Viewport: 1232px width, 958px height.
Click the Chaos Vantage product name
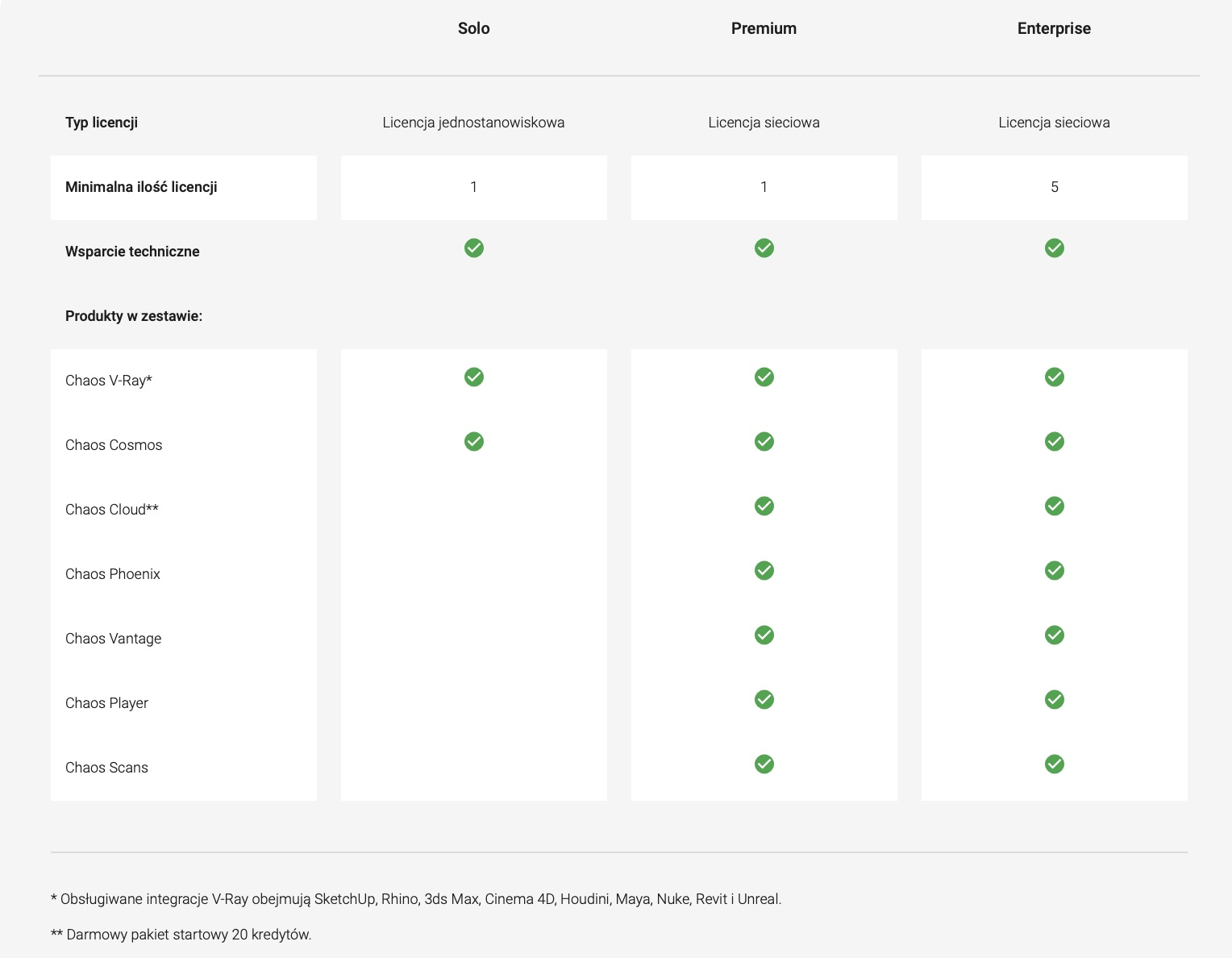[x=114, y=639]
